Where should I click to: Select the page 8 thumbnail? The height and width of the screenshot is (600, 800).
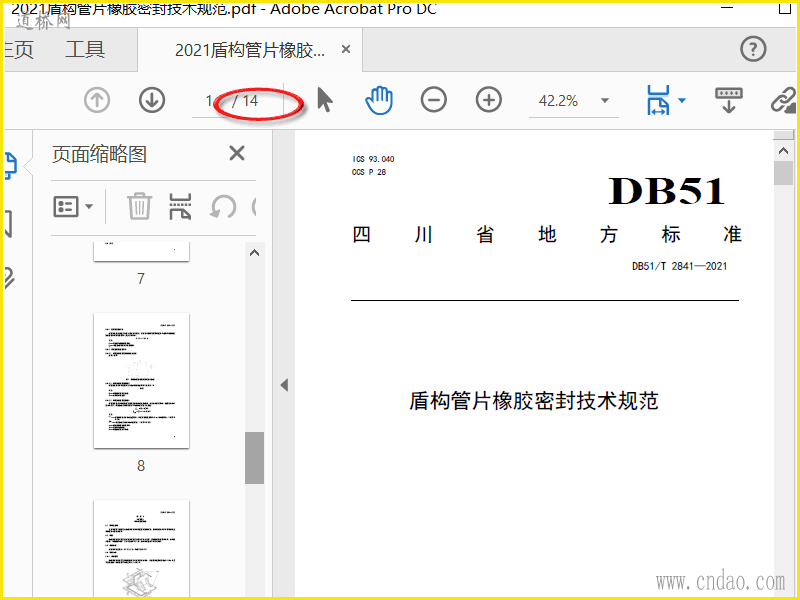tap(141, 381)
